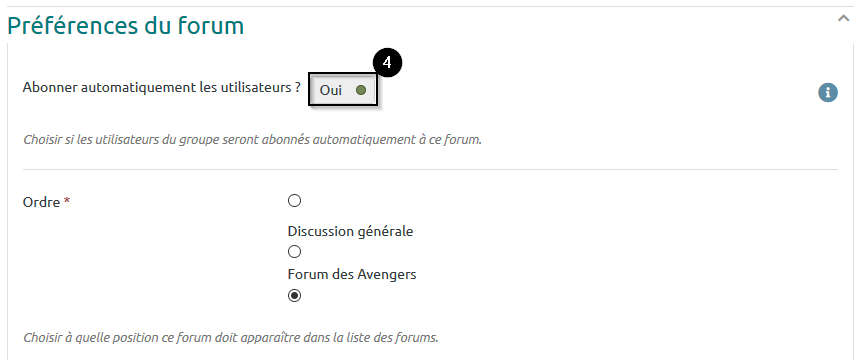Click the green status dot in the toggle
This screenshot has height=360, width=859.
(360, 90)
